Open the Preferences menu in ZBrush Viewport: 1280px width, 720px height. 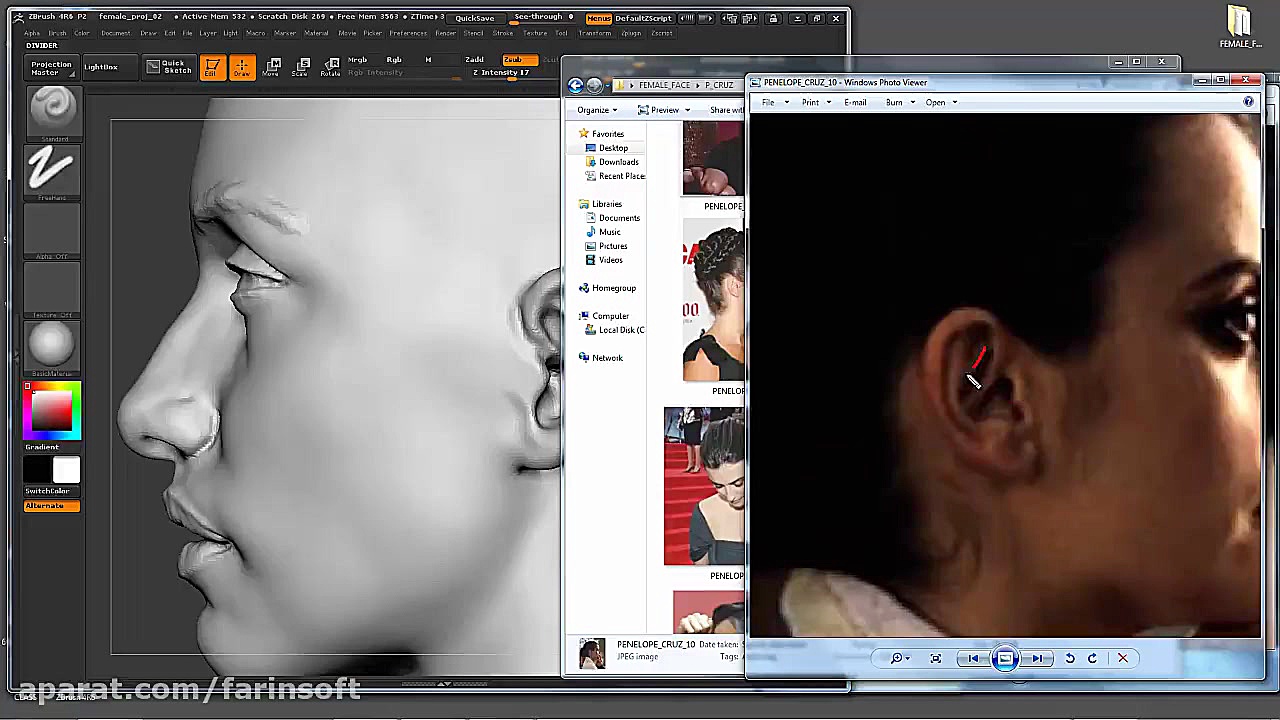click(408, 33)
